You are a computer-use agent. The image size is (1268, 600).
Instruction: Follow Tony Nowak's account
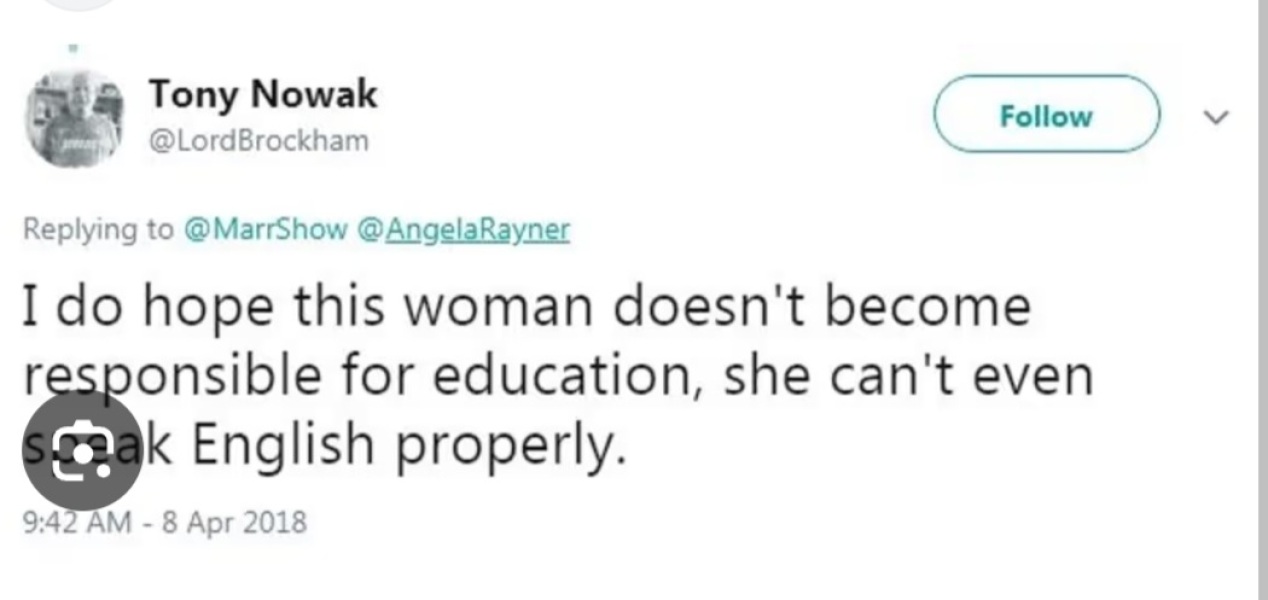[x=1046, y=115]
